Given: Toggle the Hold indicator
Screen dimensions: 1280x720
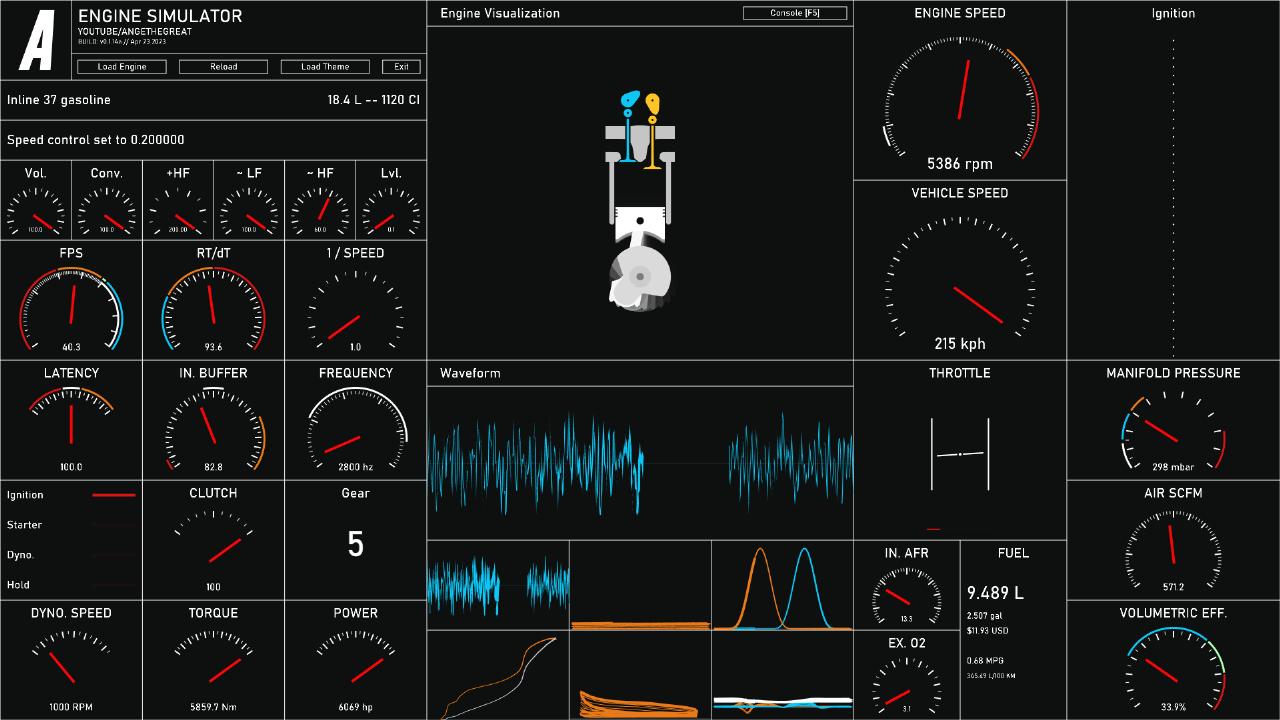Looking at the screenshot, I should (x=113, y=585).
